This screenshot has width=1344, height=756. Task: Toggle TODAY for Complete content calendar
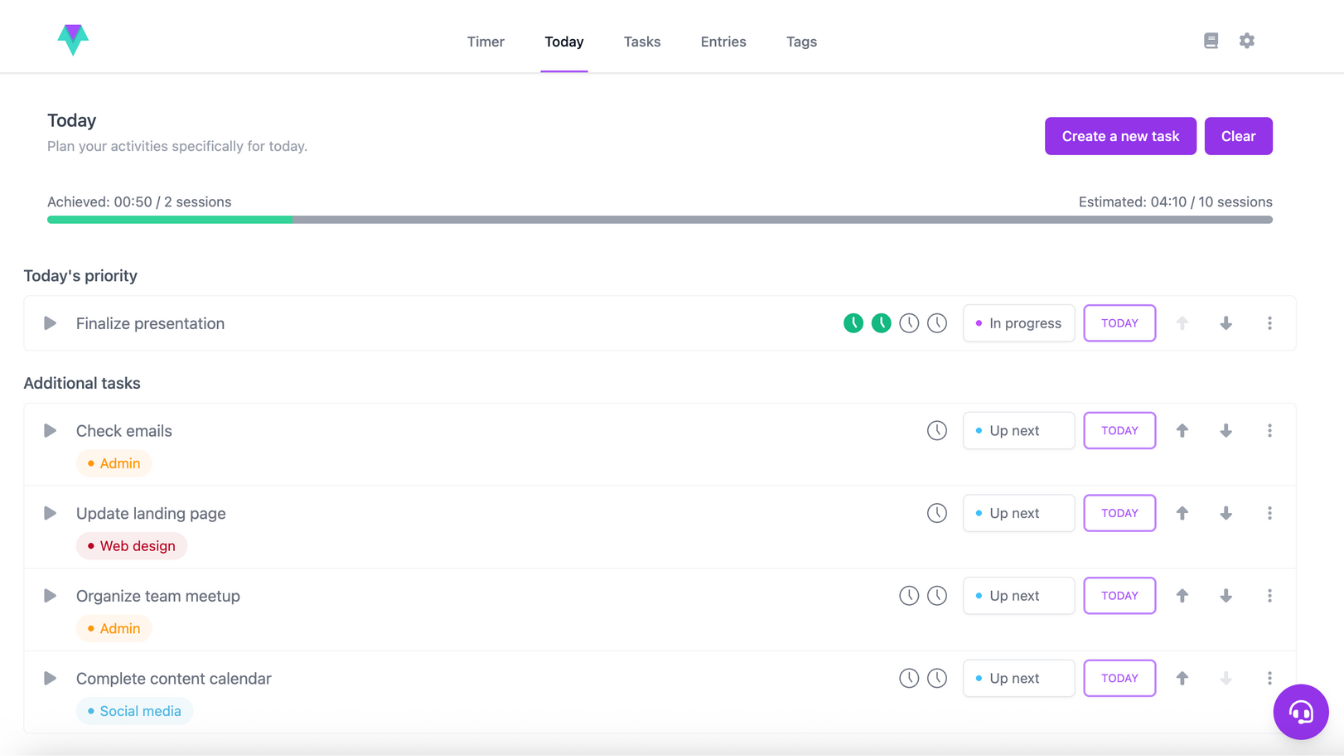point(1119,678)
